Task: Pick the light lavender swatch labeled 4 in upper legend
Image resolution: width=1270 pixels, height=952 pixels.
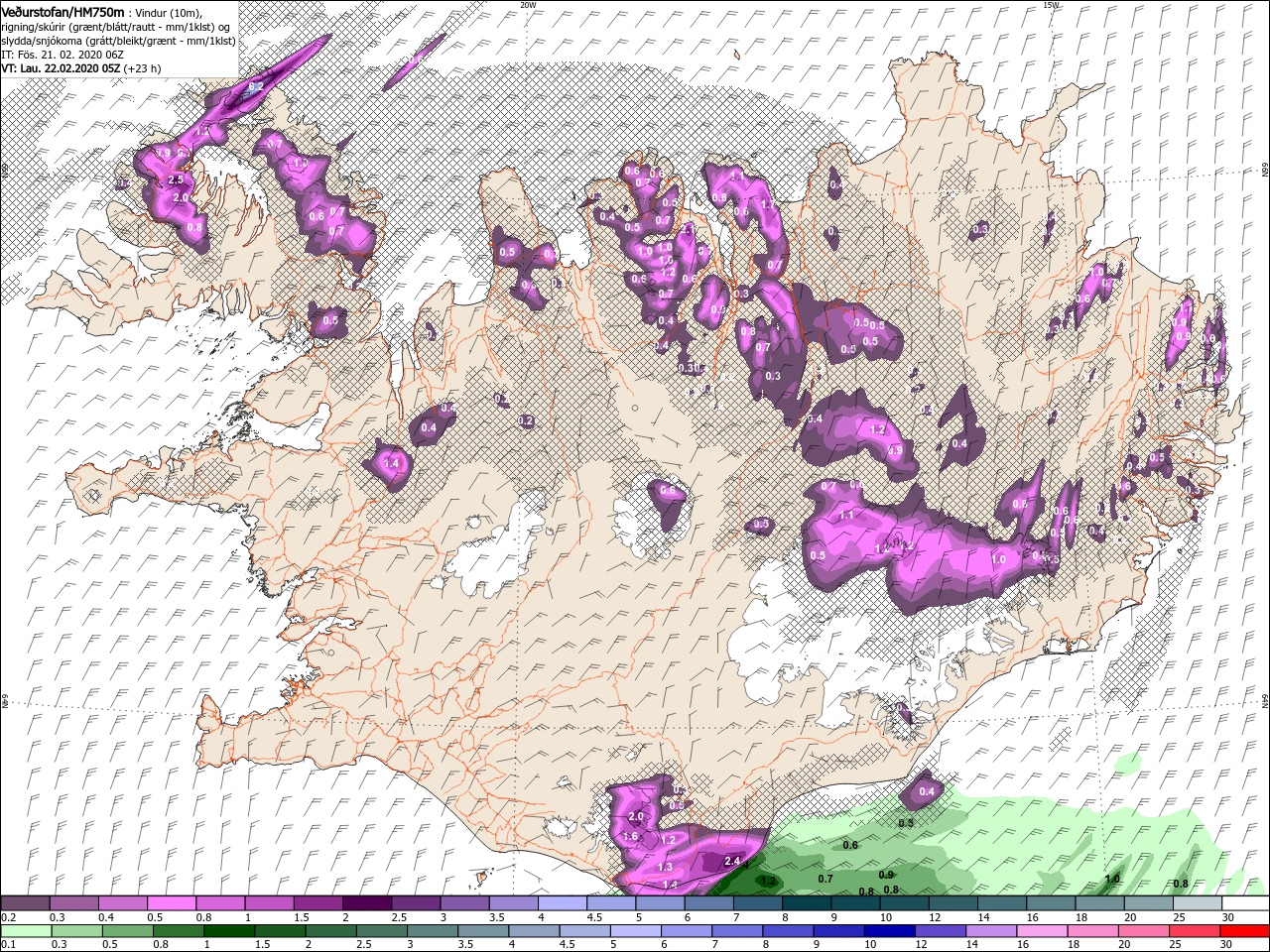Action: click(563, 904)
